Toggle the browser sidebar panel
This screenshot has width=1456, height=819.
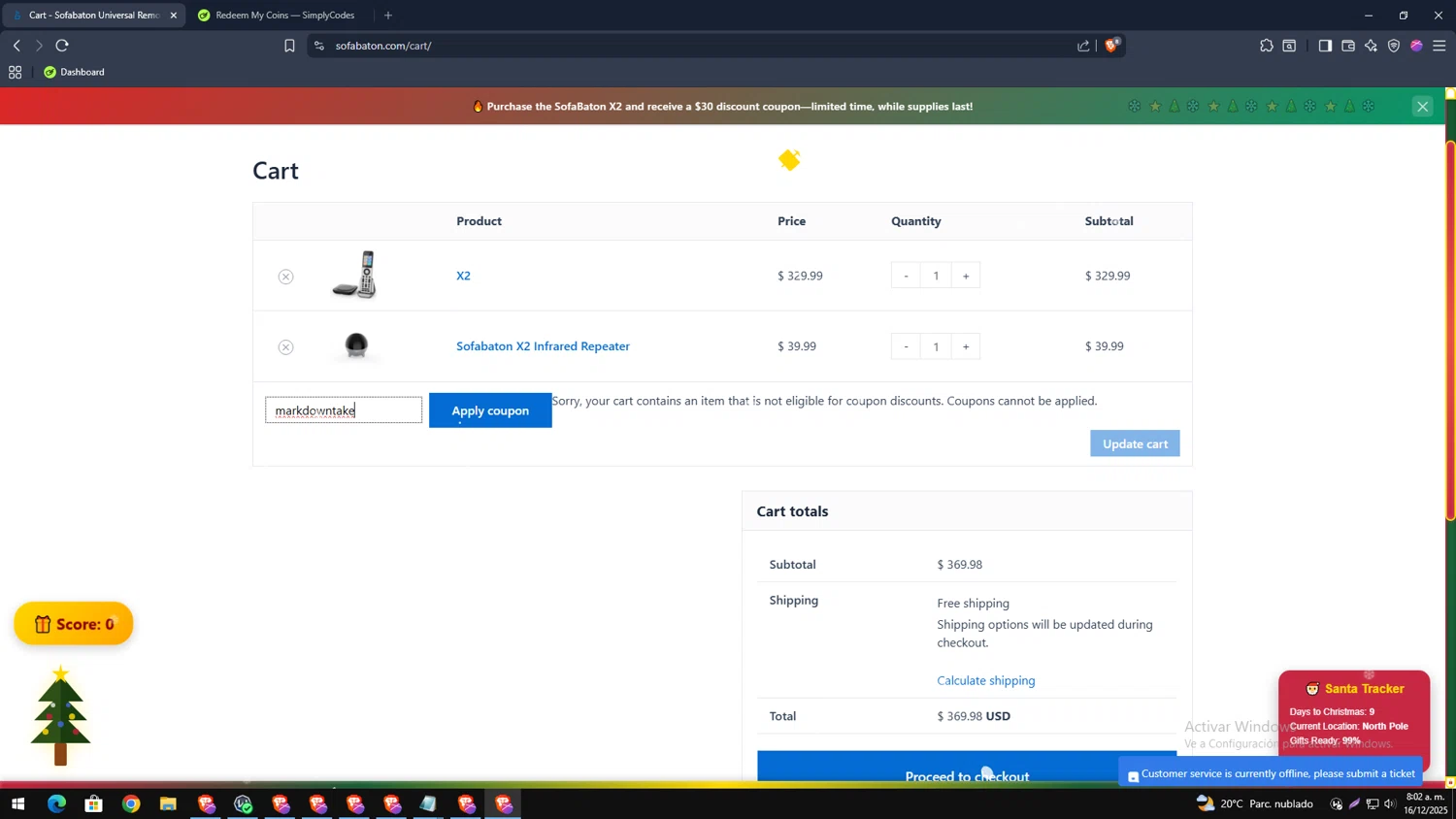(1325, 46)
